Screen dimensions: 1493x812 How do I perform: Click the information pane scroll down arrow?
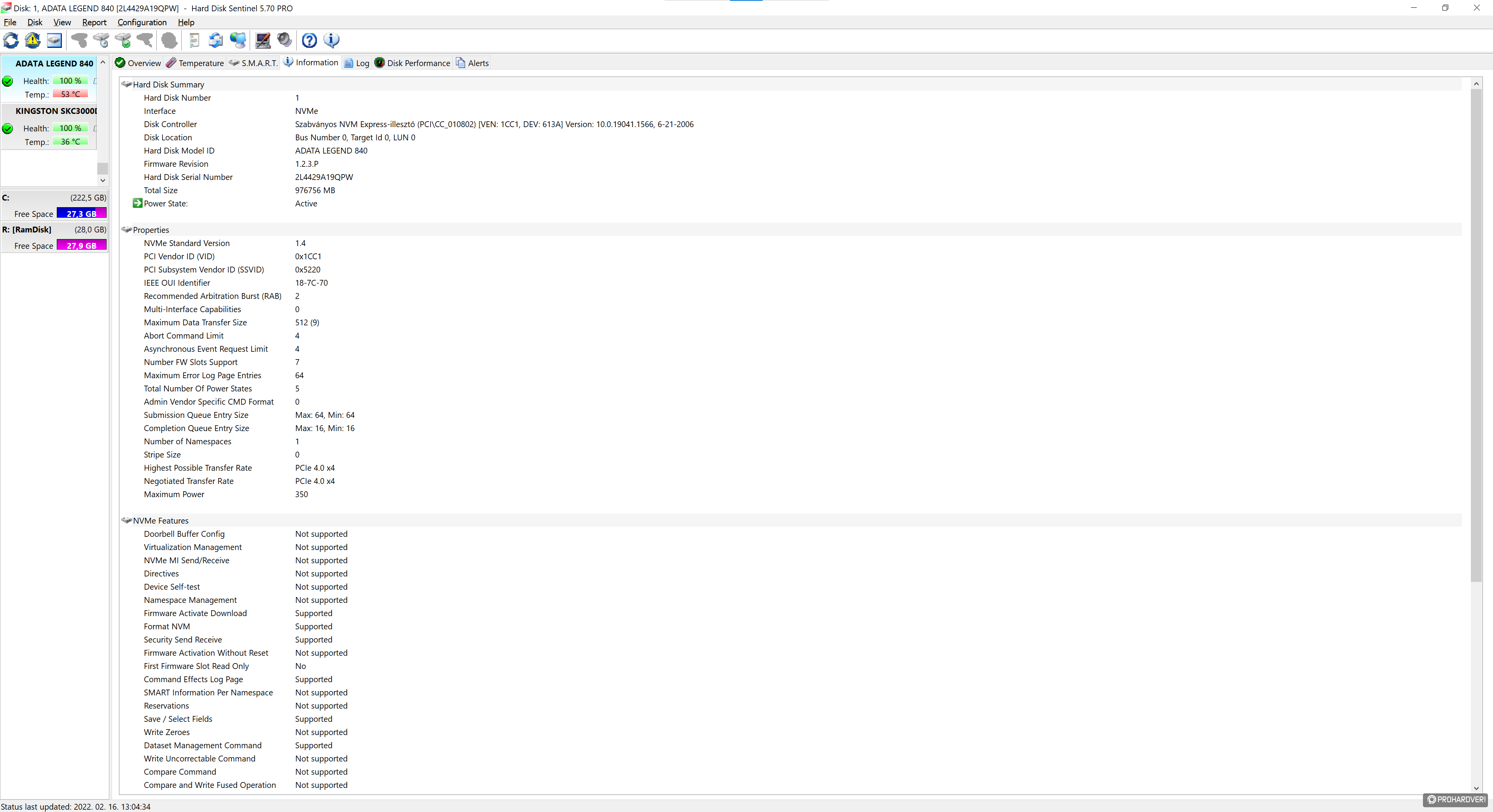click(1476, 788)
